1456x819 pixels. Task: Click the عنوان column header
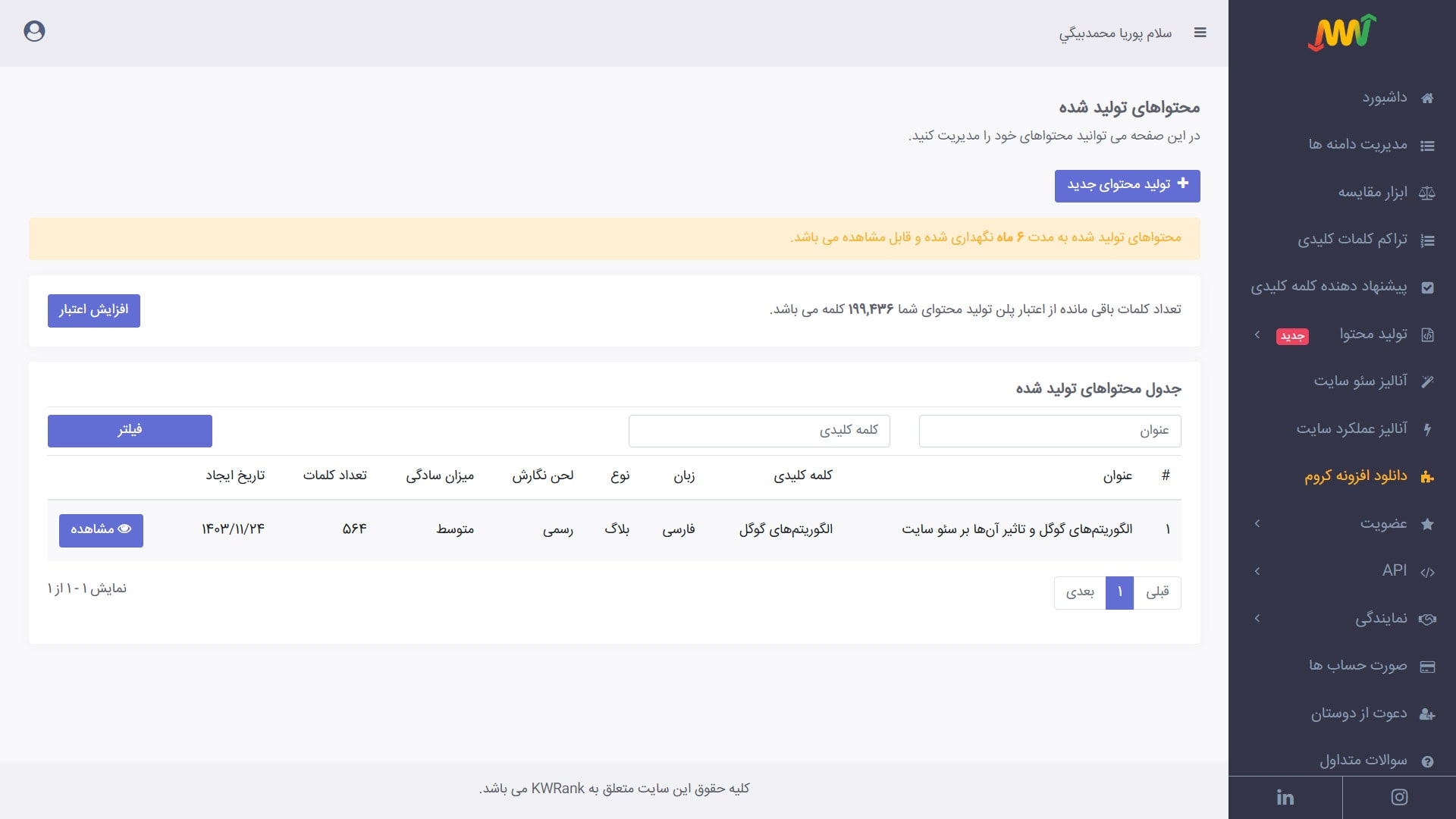tap(1117, 475)
